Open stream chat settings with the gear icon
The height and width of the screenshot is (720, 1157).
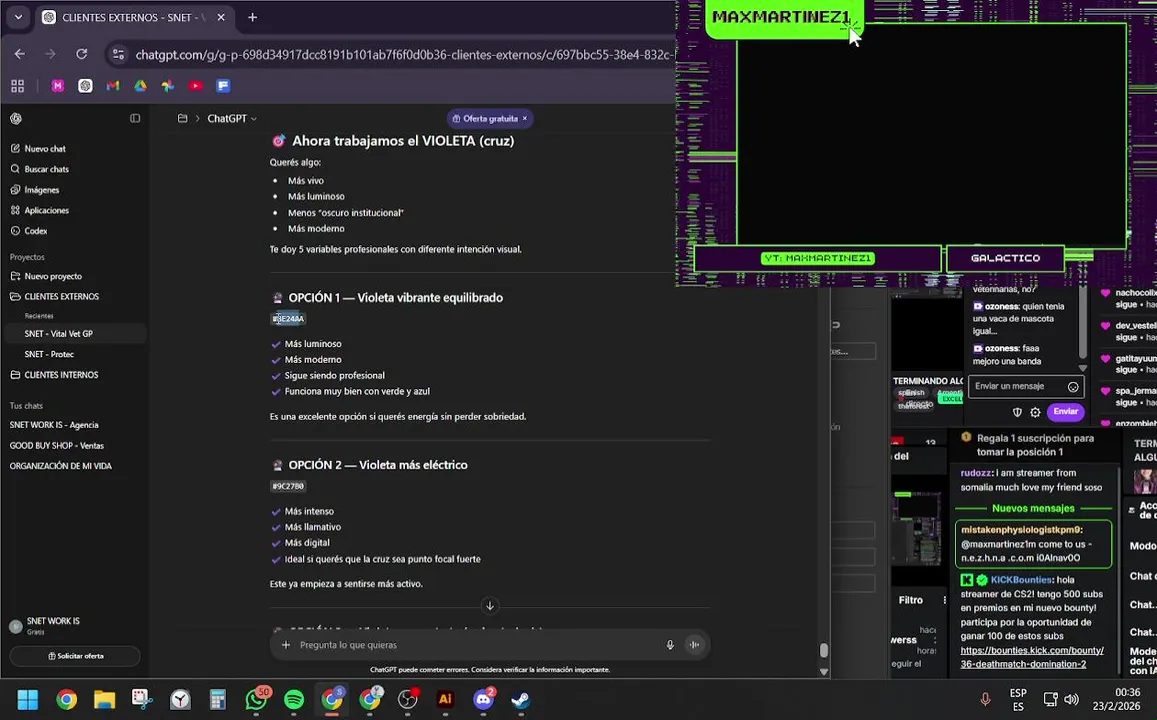coord(1035,412)
